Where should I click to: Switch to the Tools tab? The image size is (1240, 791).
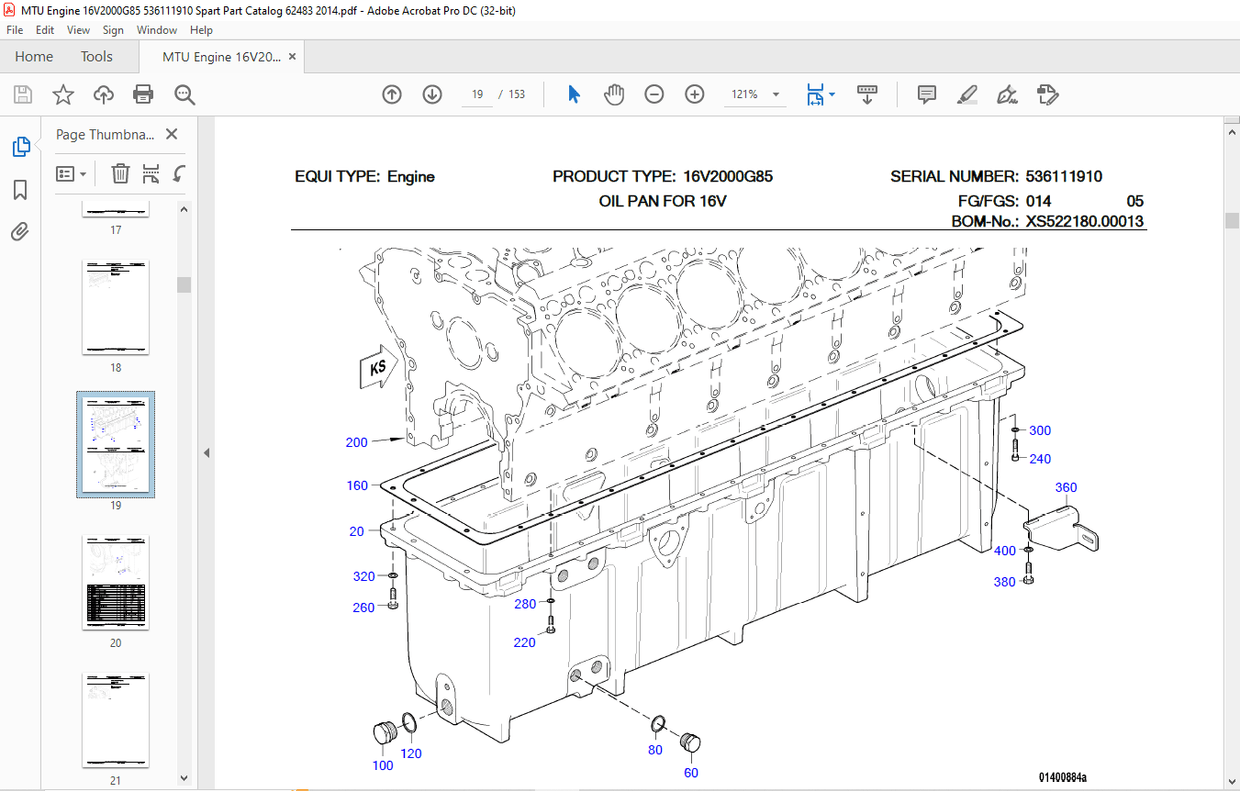point(96,57)
